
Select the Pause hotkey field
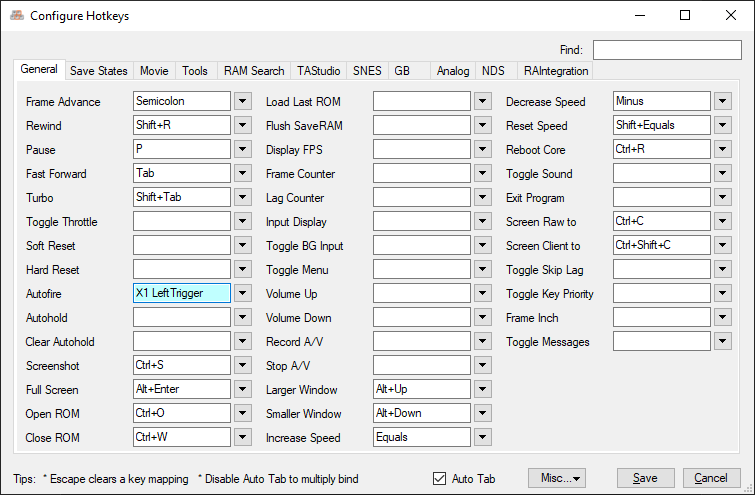click(x=182, y=149)
